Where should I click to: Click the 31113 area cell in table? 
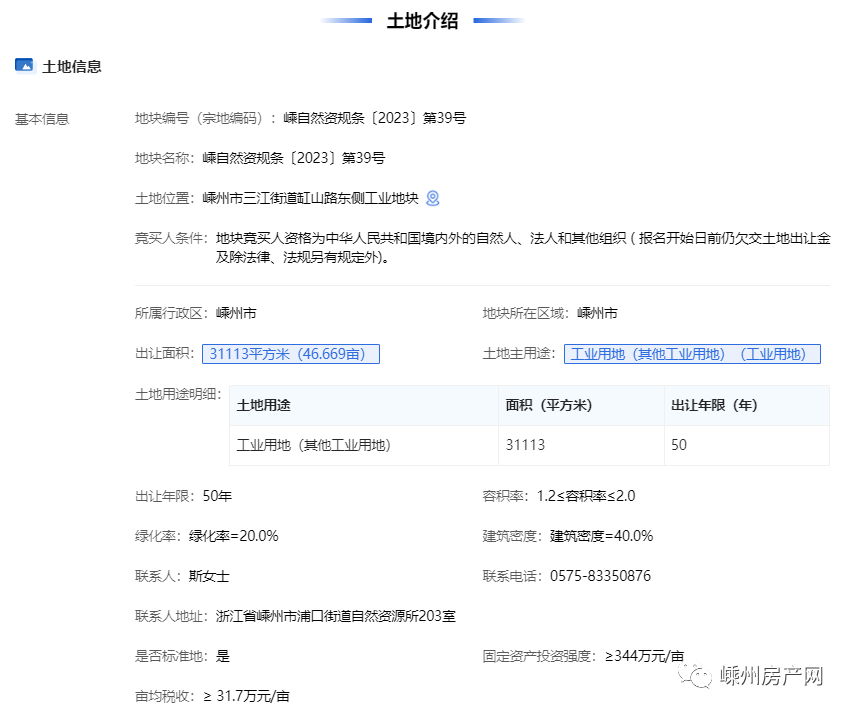(525, 445)
